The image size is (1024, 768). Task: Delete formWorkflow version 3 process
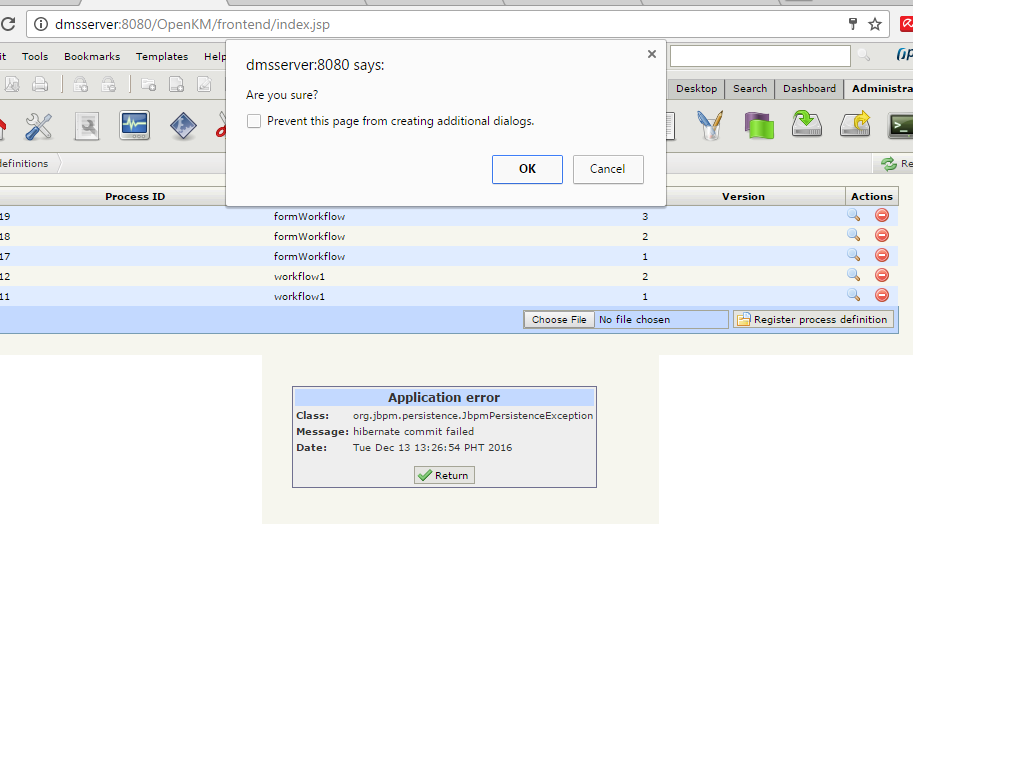click(882, 215)
